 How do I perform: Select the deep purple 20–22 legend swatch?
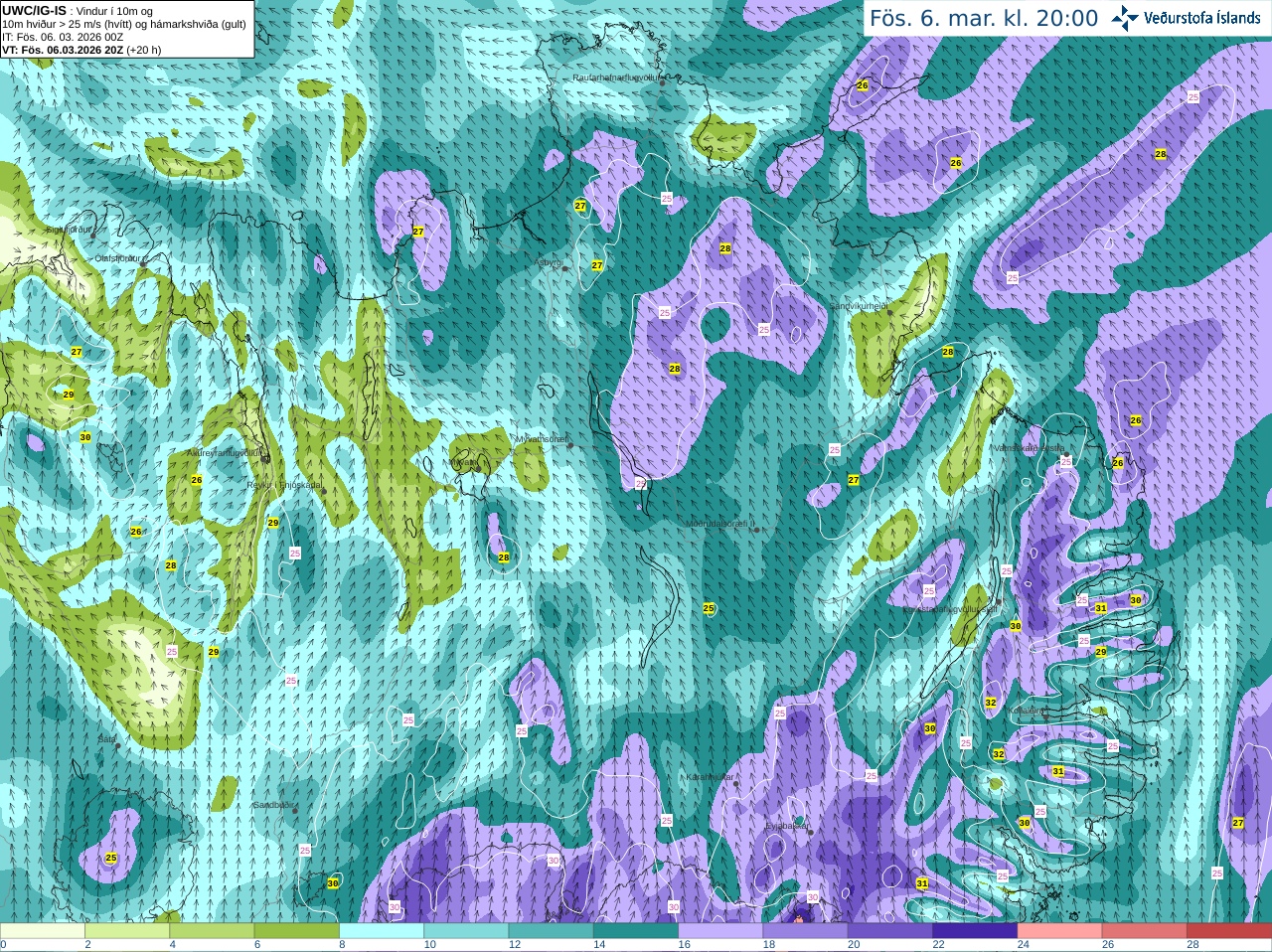(x=890, y=931)
